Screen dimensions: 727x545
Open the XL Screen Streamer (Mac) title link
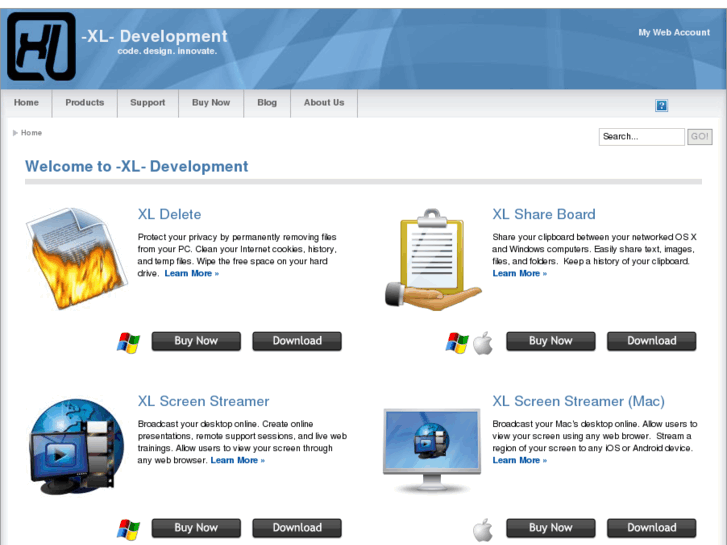pos(578,401)
